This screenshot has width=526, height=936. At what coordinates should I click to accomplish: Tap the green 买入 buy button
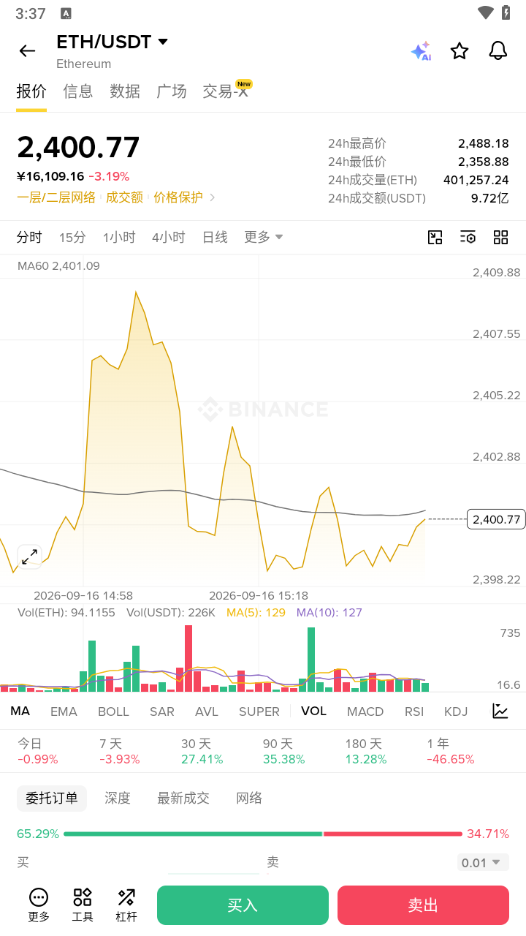243,905
